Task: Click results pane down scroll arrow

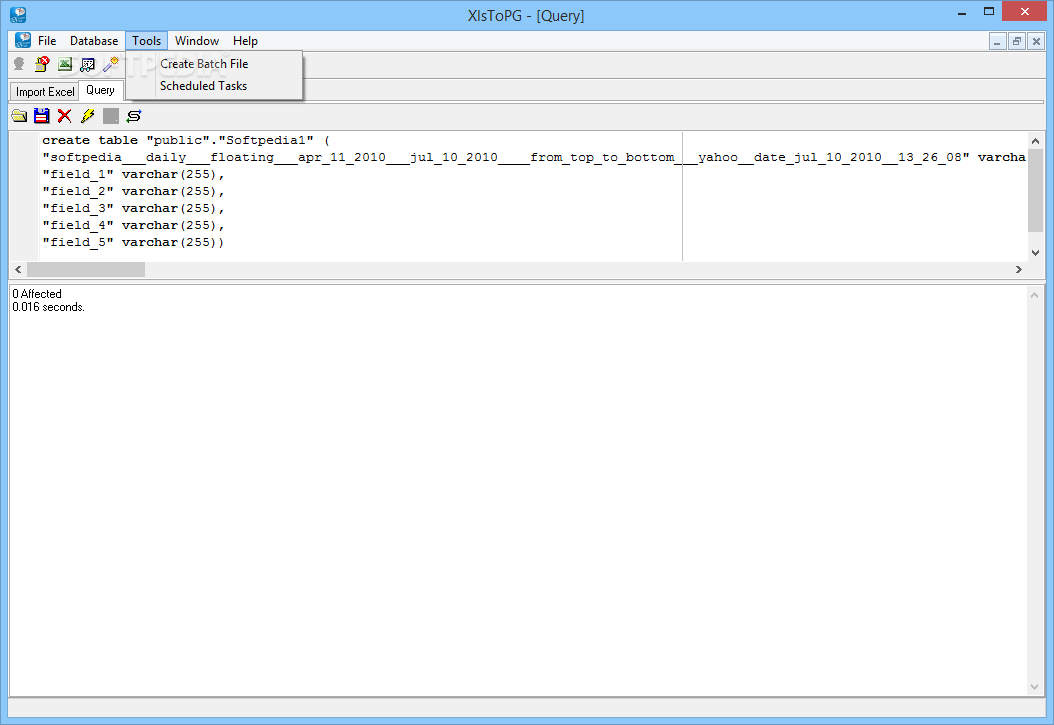Action: pos(1035,687)
